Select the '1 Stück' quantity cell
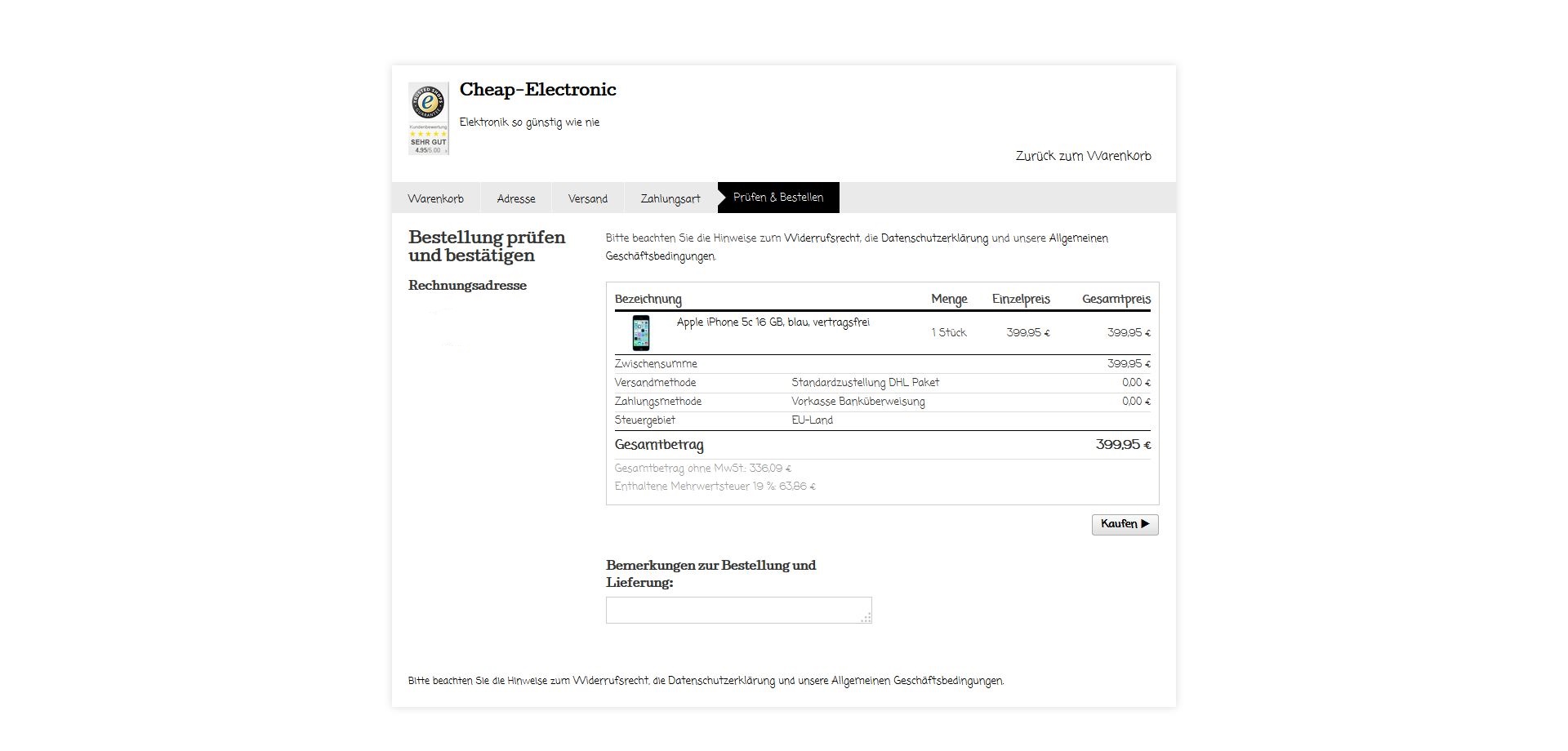The width and height of the screenshot is (1568, 751). pos(949,333)
